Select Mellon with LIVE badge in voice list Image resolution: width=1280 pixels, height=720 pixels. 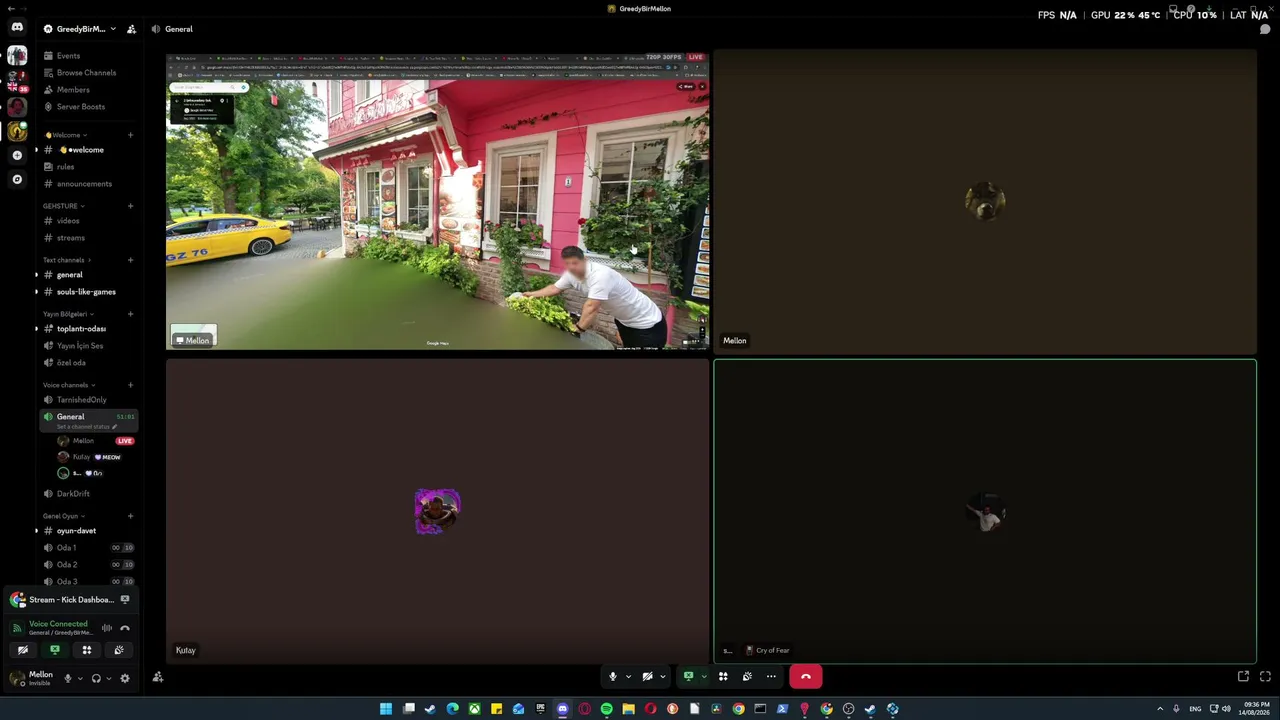(96, 441)
